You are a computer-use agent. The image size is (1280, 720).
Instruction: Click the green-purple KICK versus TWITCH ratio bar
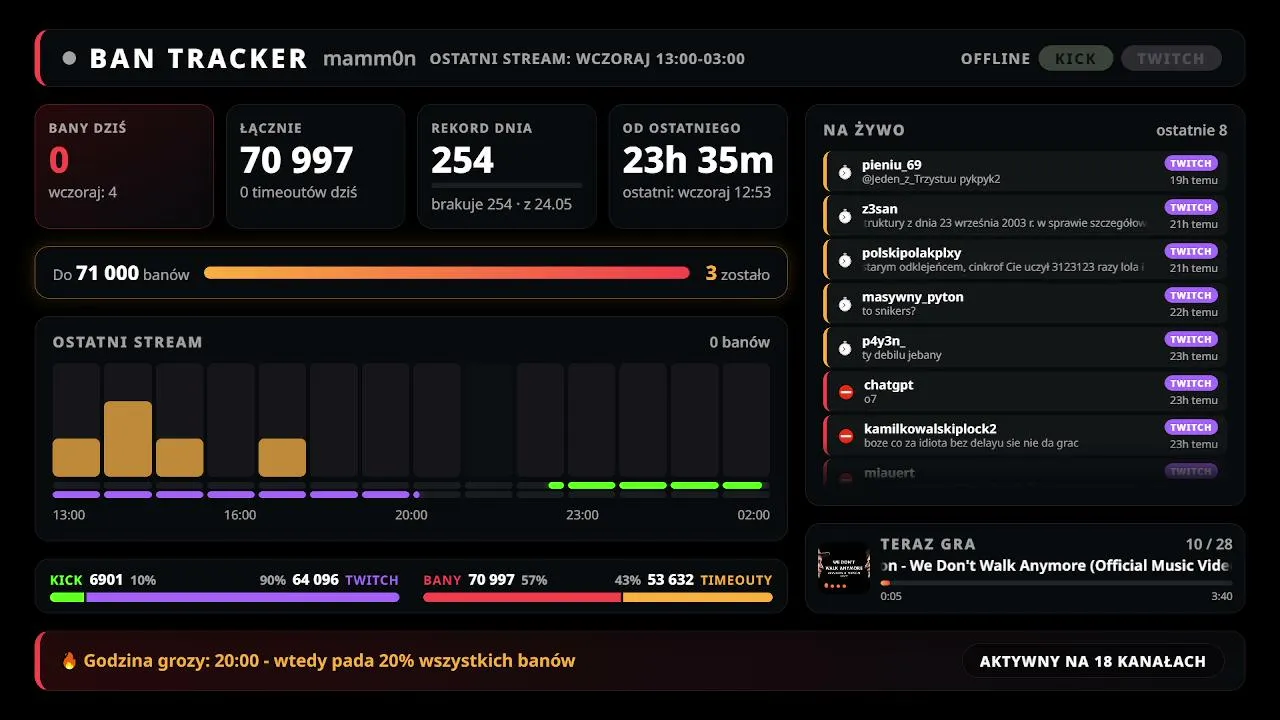[225, 598]
